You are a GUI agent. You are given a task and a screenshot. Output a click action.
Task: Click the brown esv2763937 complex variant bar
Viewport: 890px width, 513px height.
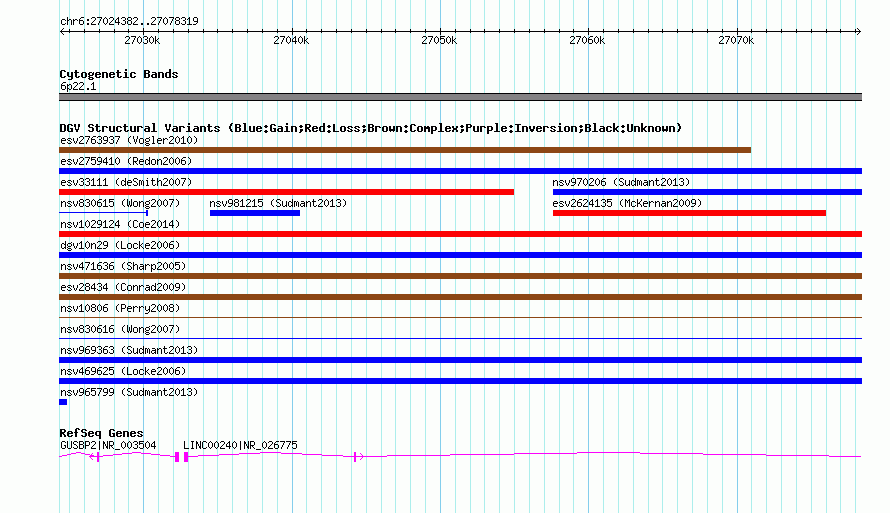pos(405,150)
